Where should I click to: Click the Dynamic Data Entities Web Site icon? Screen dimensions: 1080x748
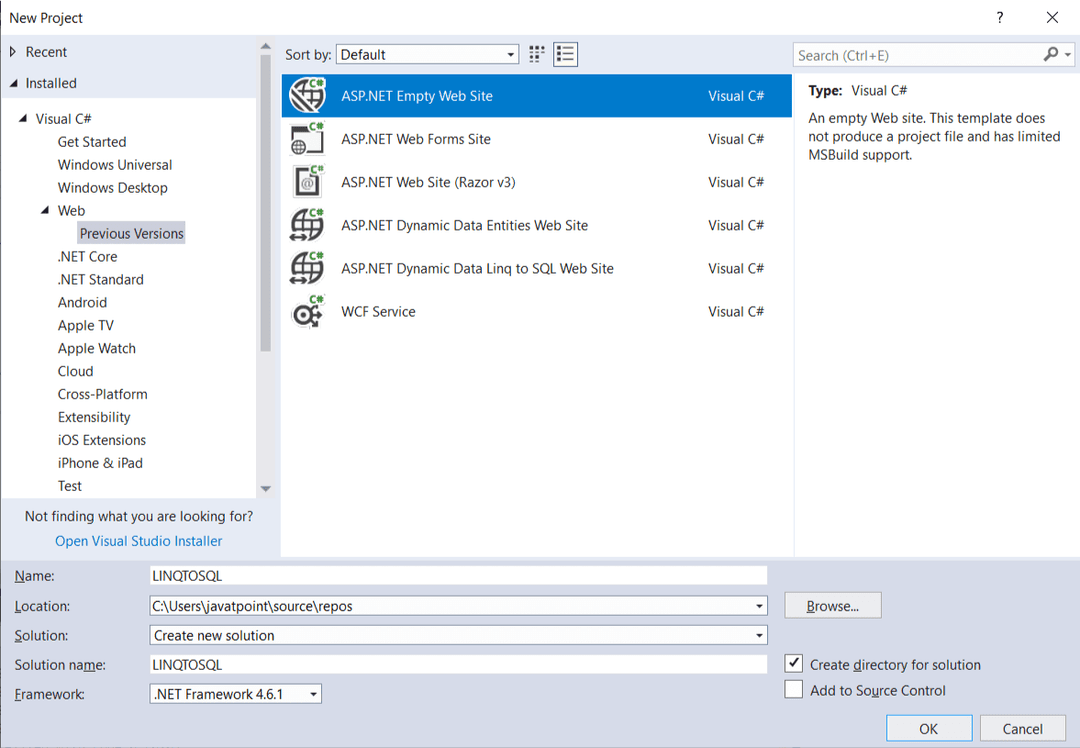[307, 225]
